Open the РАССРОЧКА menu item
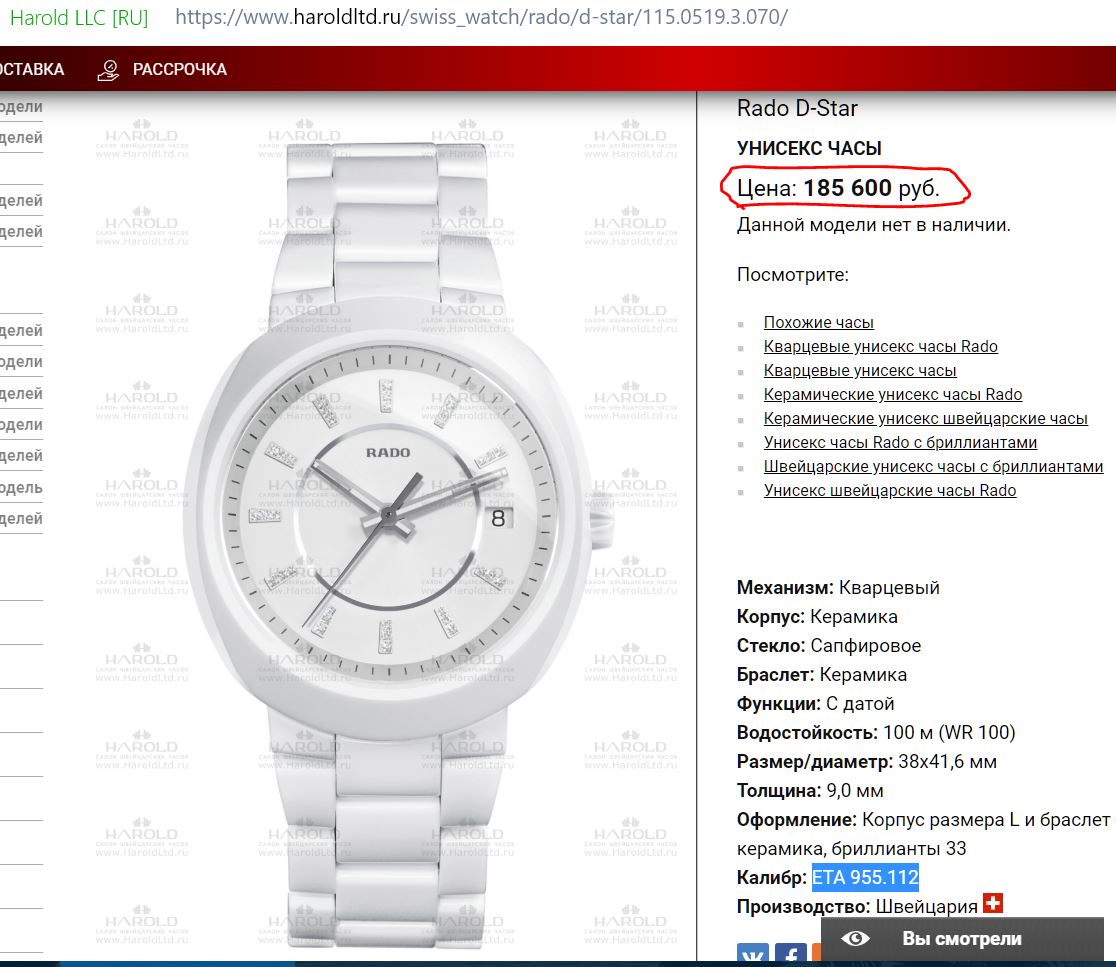Screen dimensions: 1116x967 [x=179, y=70]
